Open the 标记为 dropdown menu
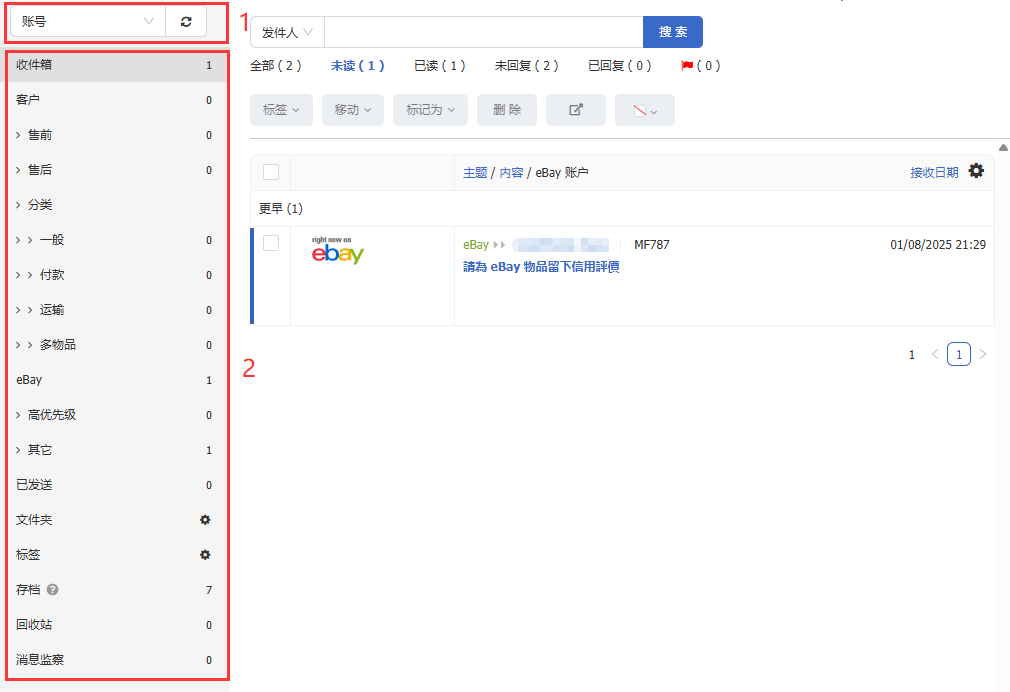The width and height of the screenshot is (1010, 692). click(x=430, y=110)
